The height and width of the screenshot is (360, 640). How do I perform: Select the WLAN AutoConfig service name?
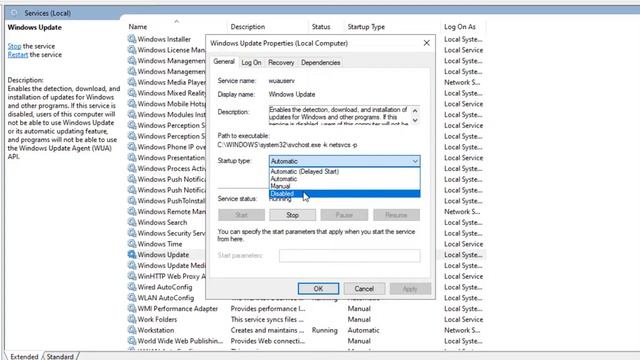pos(165,298)
